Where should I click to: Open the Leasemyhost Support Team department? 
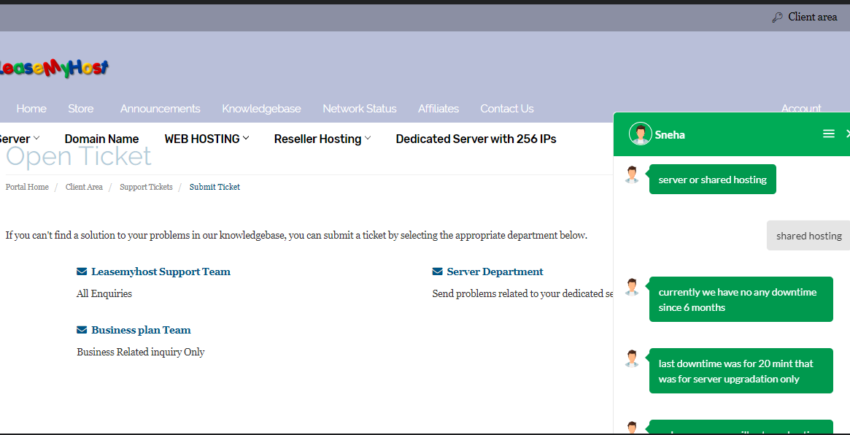[x=160, y=271]
